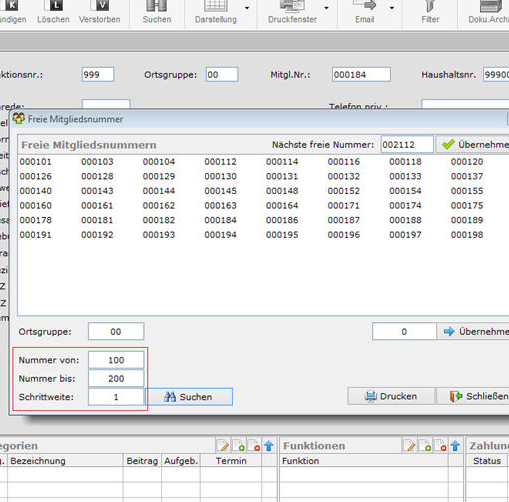Click the Löschen toolbar icon
This screenshot has height=502, width=509.
pyautogui.click(x=56, y=5)
